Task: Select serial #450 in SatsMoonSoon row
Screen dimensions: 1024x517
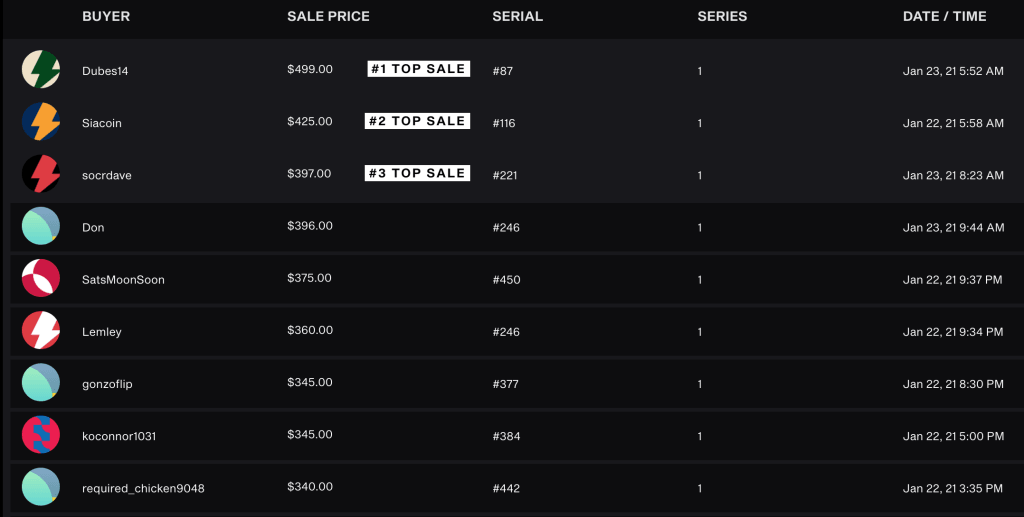Action: pyautogui.click(x=507, y=280)
